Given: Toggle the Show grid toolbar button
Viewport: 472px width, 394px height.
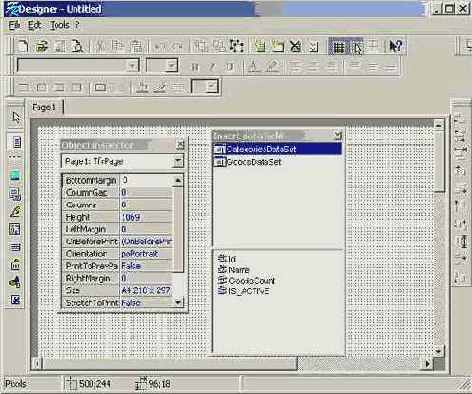Looking at the screenshot, I should 339,46.
